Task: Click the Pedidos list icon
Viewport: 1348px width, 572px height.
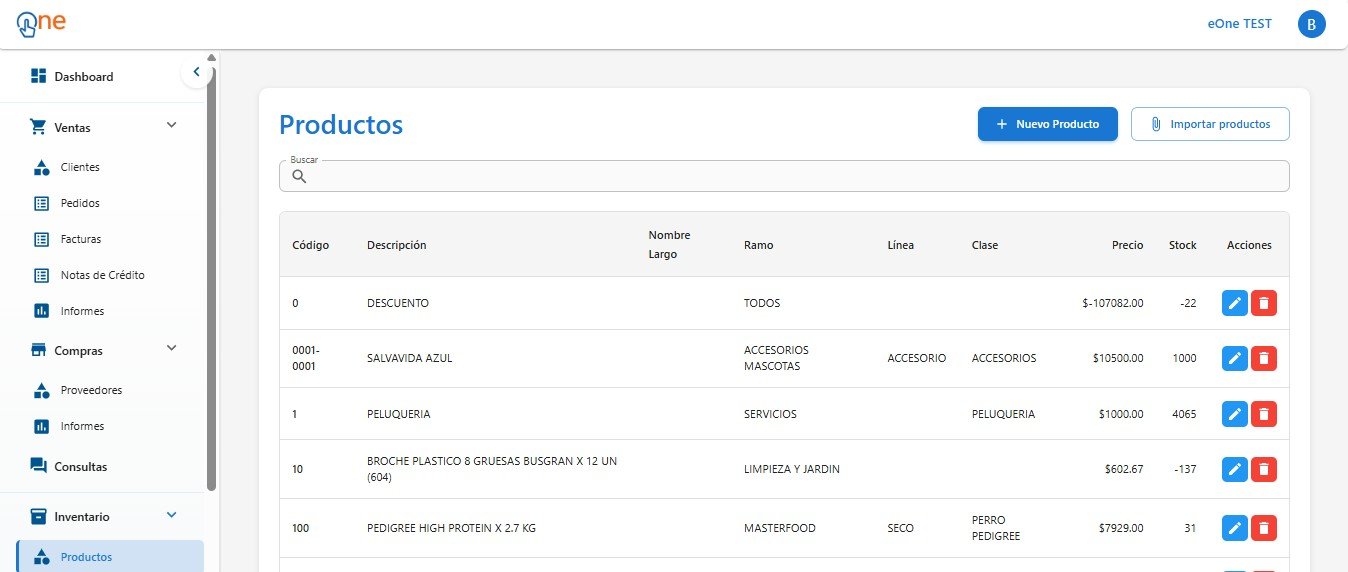Action: click(x=42, y=203)
